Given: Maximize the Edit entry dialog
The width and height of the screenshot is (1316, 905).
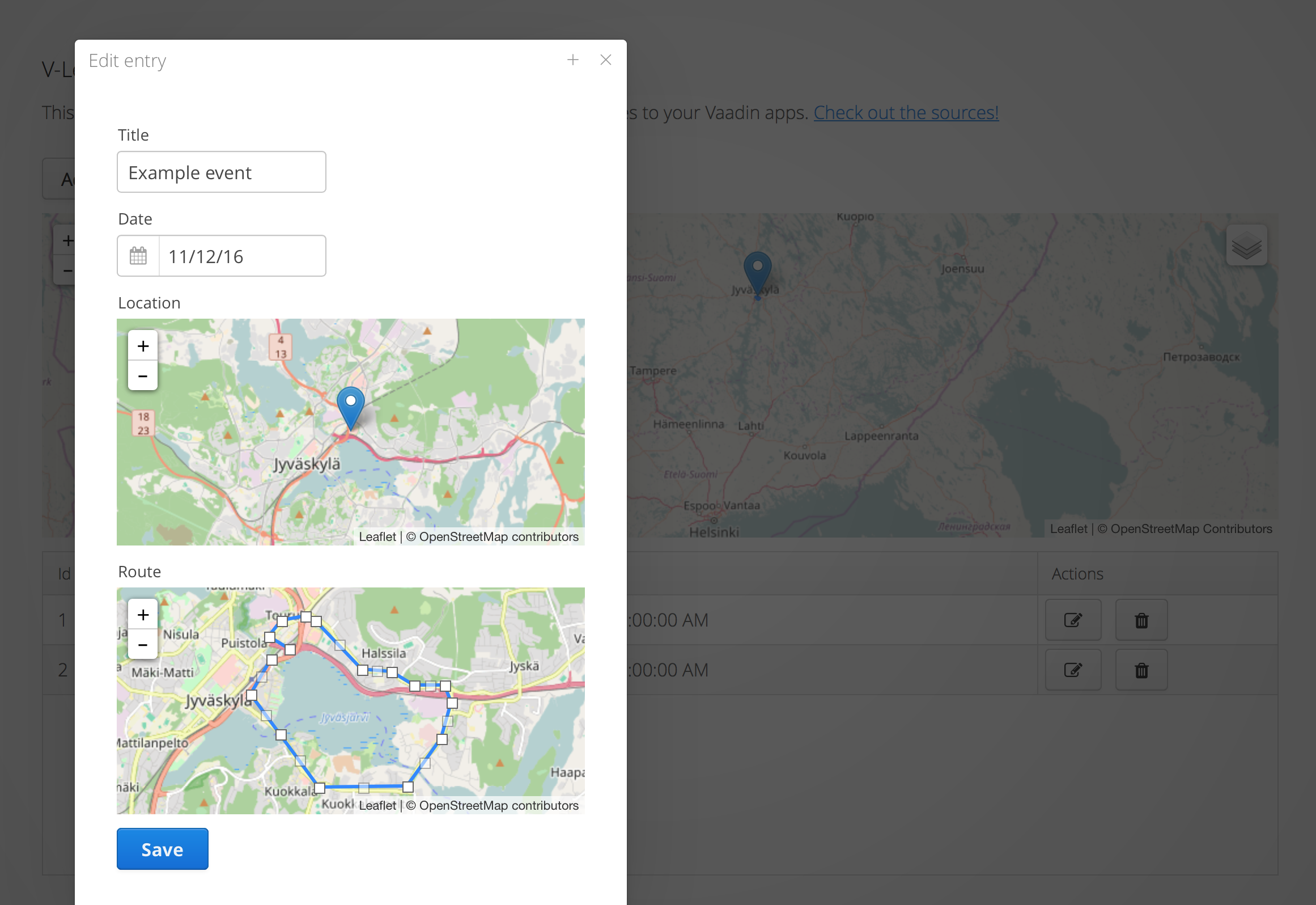Looking at the screenshot, I should (573, 60).
